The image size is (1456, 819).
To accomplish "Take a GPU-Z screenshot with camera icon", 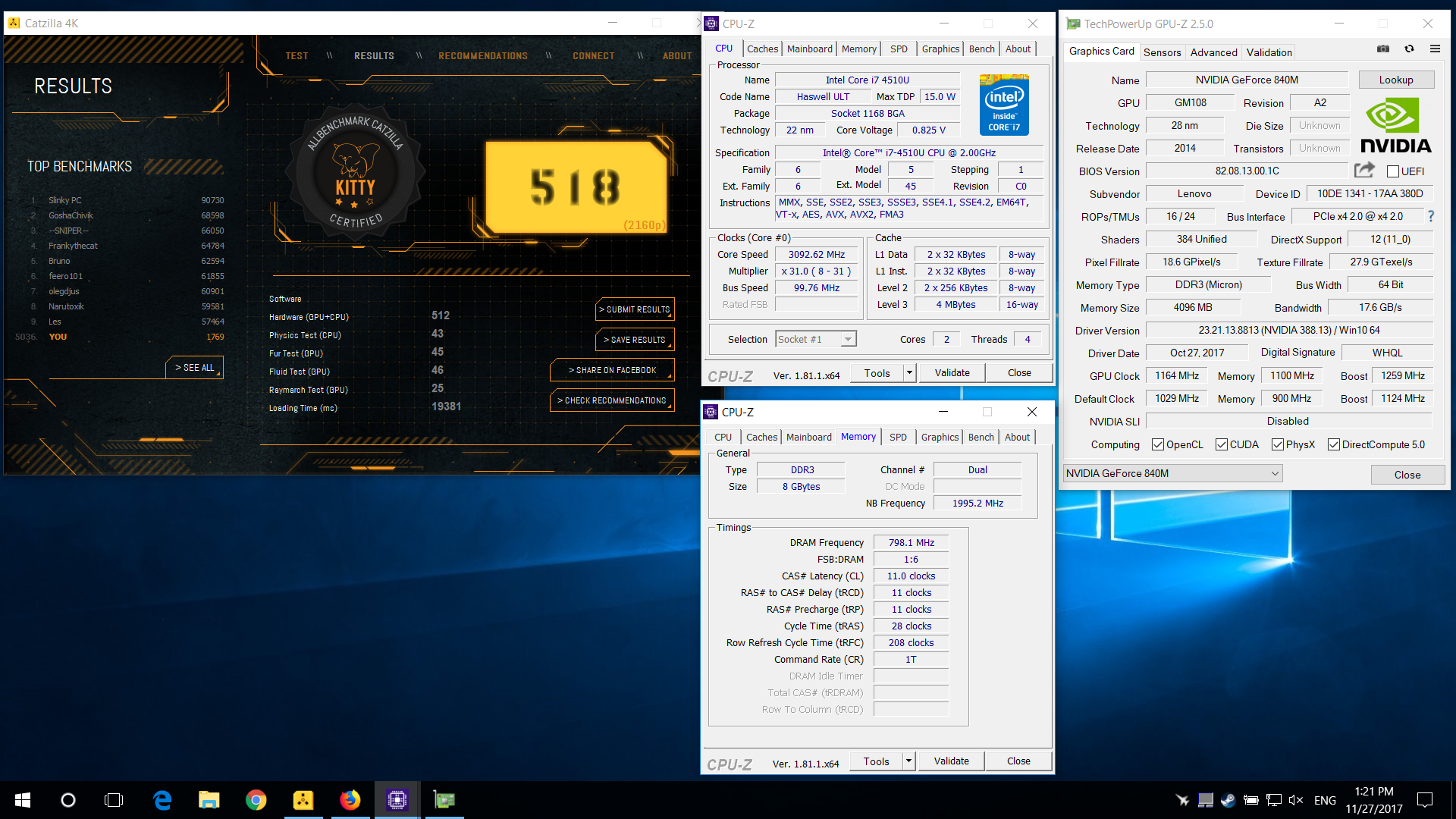I will [1383, 49].
